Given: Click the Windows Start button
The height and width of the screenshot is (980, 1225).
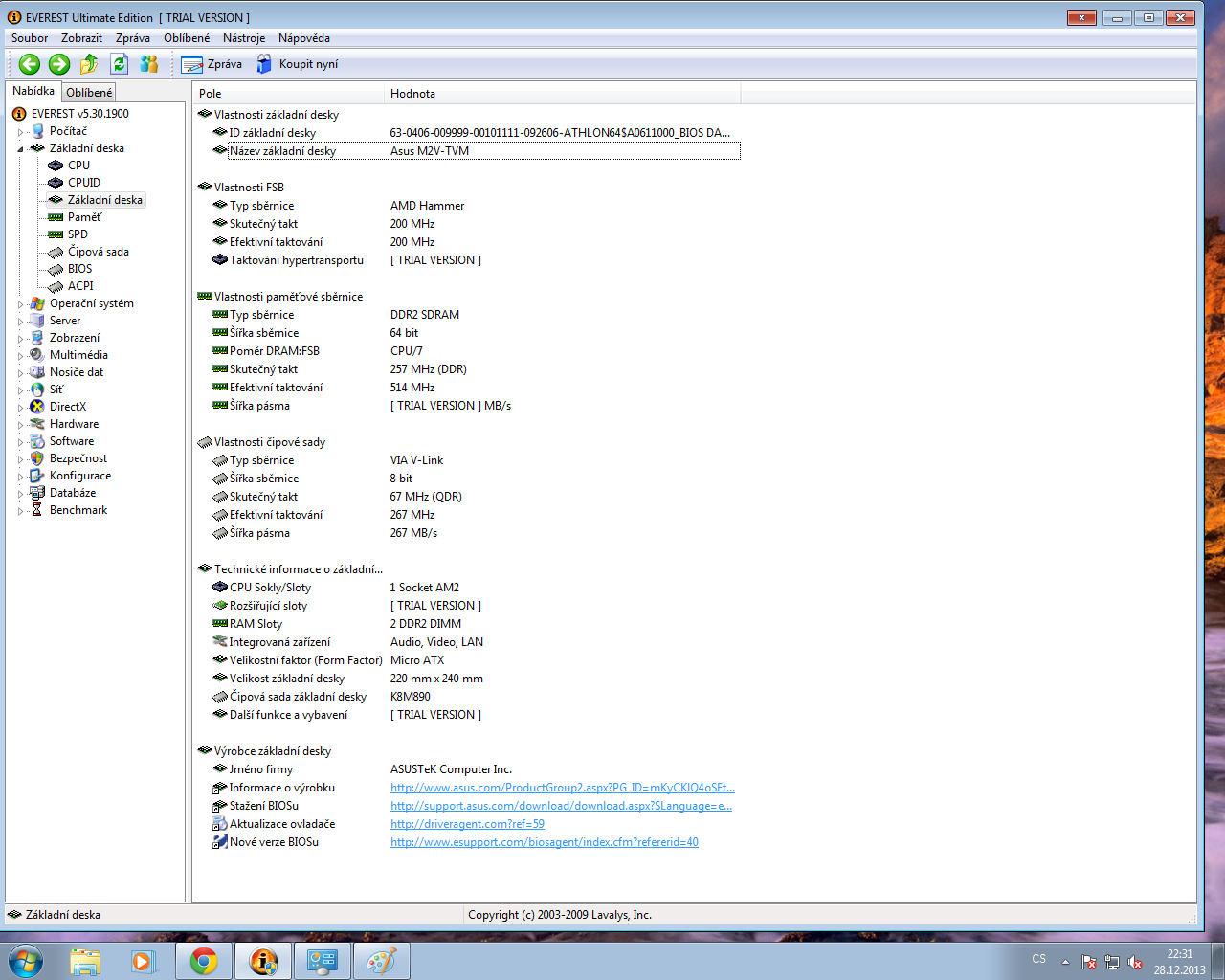Looking at the screenshot, I should [x=26, y=961].
